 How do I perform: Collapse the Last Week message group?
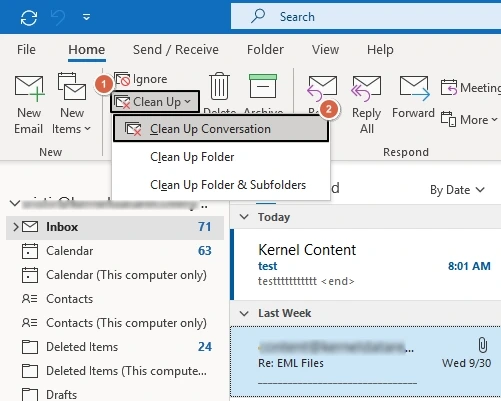click(244, 313)
